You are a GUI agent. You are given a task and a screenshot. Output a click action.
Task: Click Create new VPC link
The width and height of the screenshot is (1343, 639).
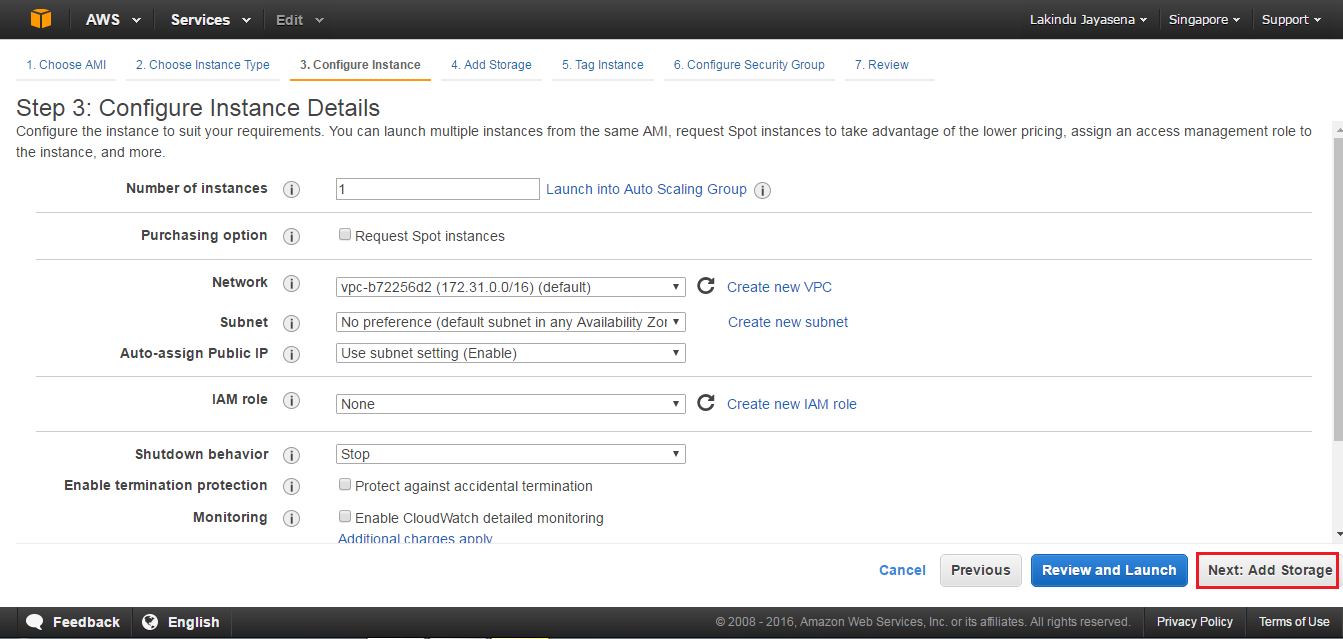779,287
